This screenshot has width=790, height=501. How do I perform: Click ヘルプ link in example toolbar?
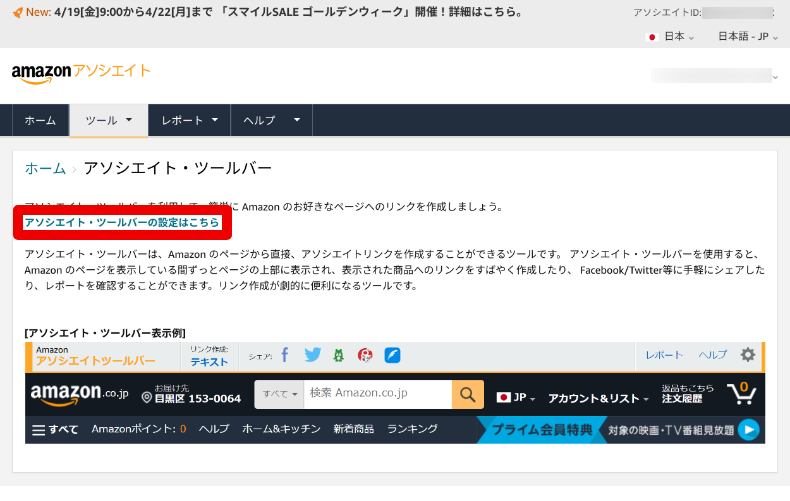click(712, 355)
